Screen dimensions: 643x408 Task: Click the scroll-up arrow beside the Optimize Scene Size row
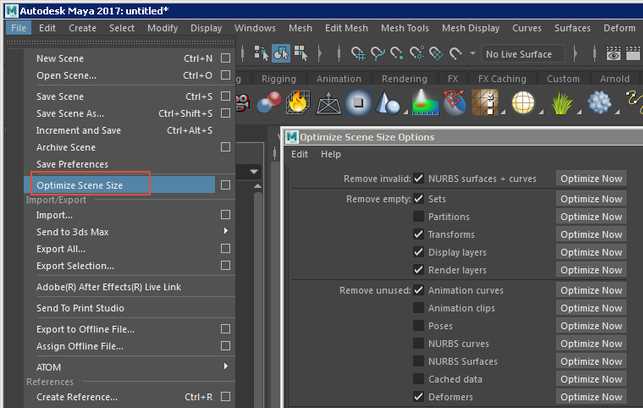[258, 187]
